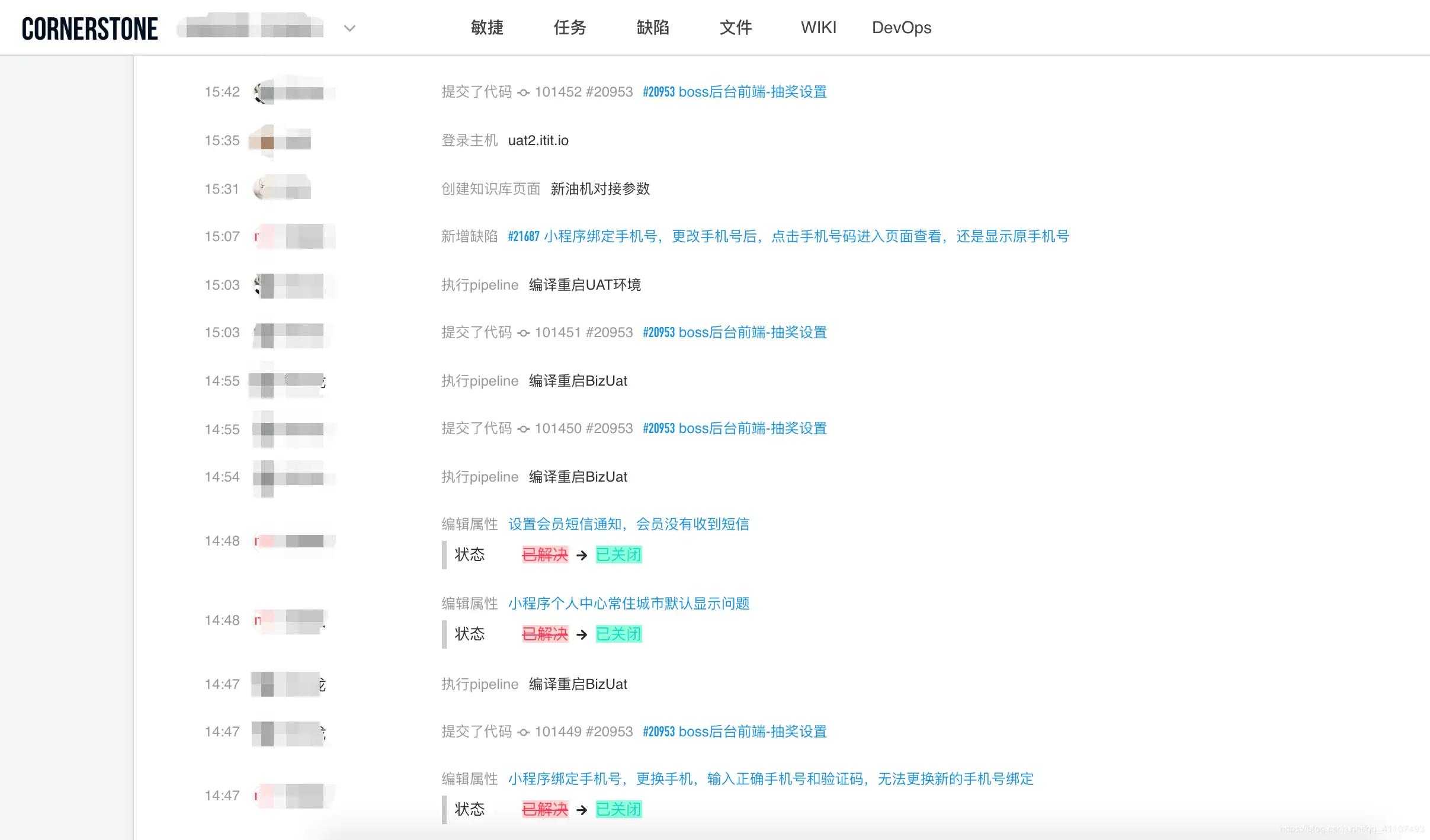The height and width of the screenshot is (840, 1430).
Task: Open the 敏捷 menu
Action: [486, 27]
